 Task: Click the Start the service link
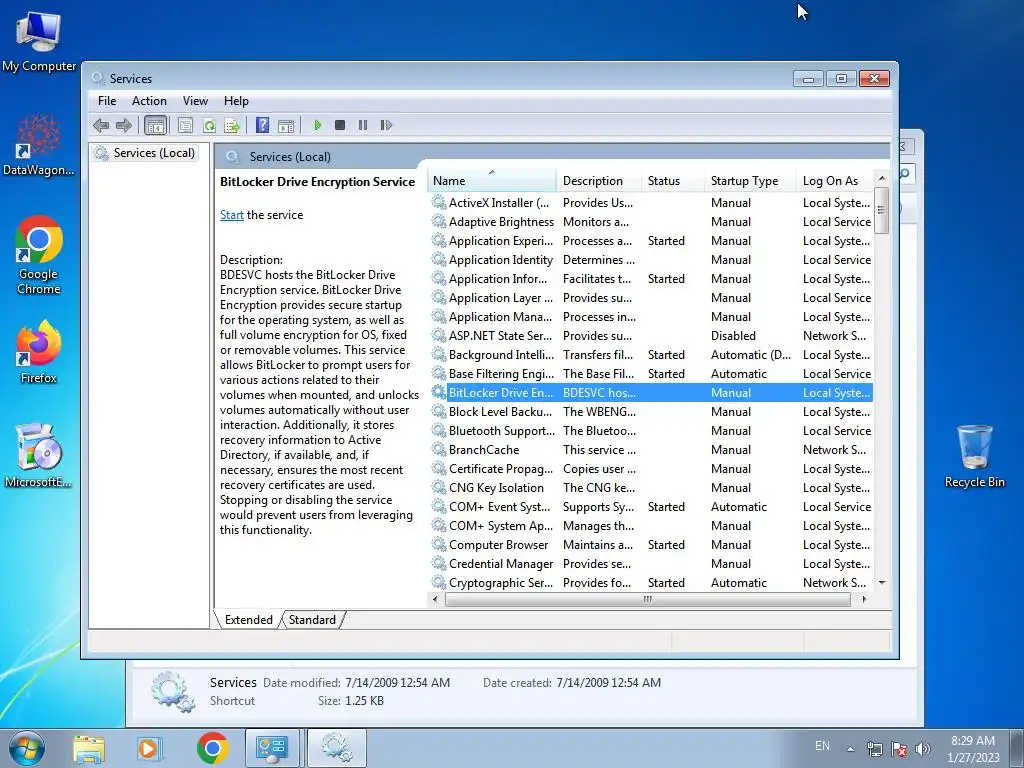[231, 215]
